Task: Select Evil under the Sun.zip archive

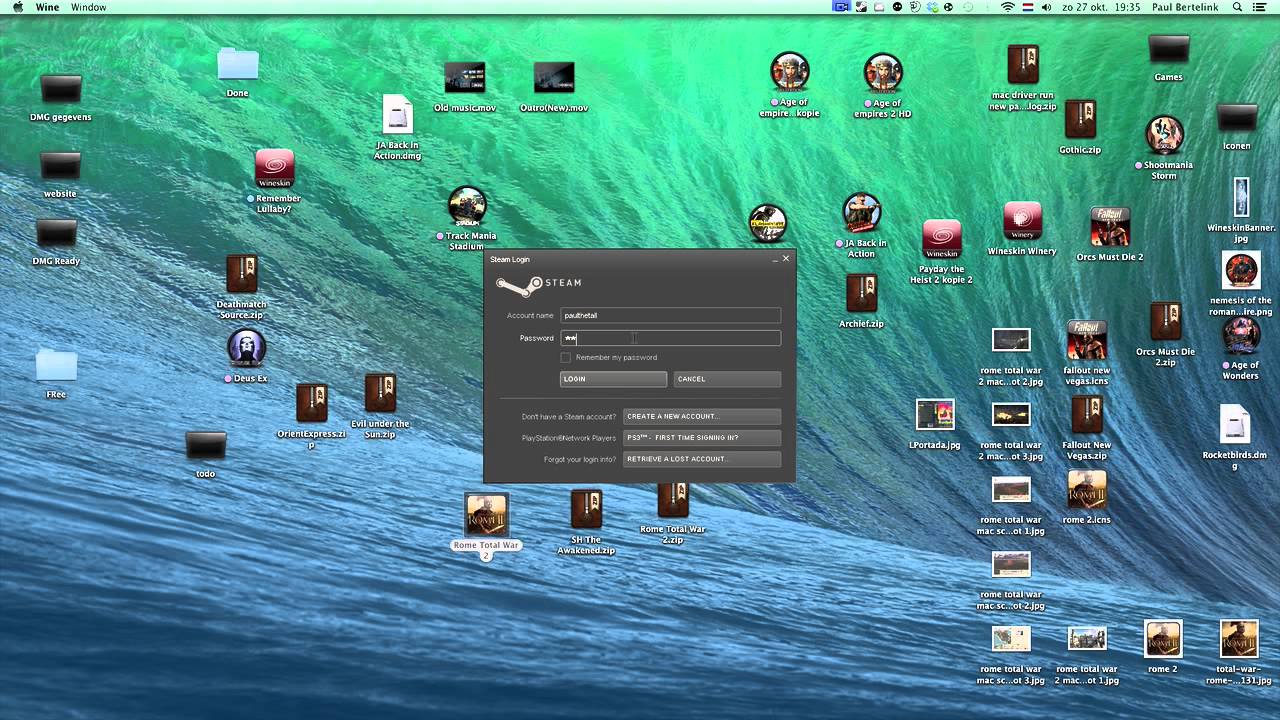Action: pos(380,393)
